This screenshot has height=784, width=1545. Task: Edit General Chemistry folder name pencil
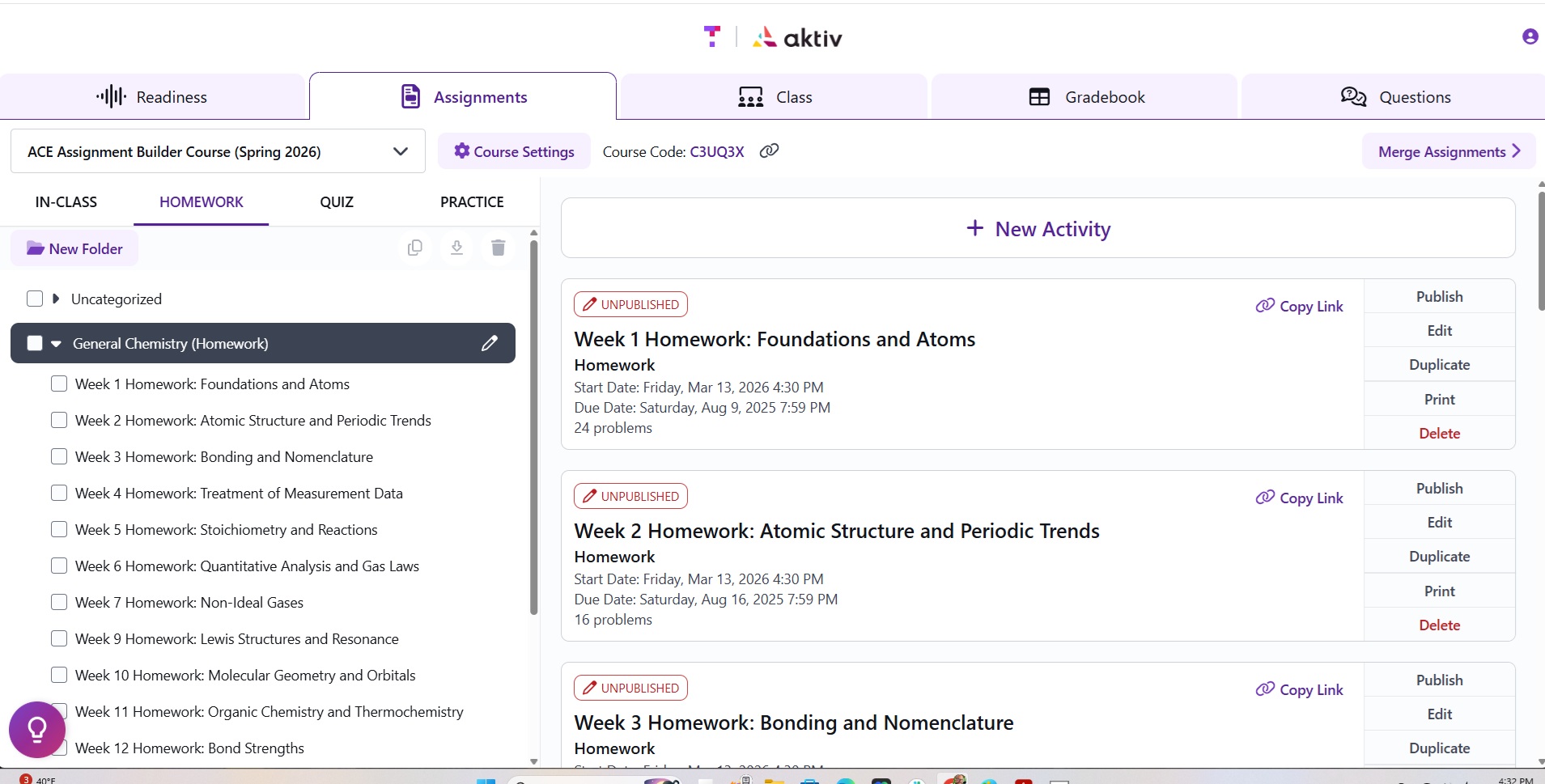tap(489, 343)
